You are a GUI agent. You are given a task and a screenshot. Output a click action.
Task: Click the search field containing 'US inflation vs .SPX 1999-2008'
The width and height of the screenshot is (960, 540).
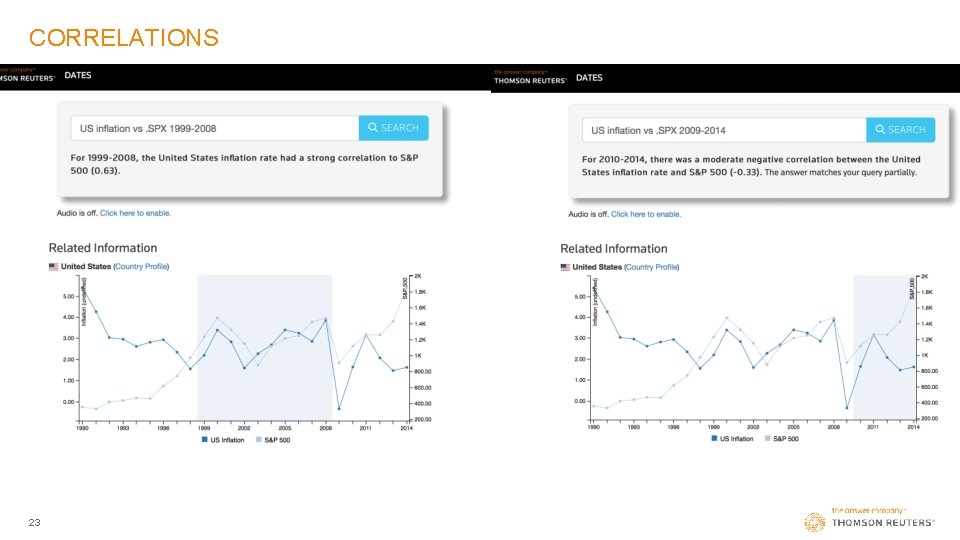point(215,128)
